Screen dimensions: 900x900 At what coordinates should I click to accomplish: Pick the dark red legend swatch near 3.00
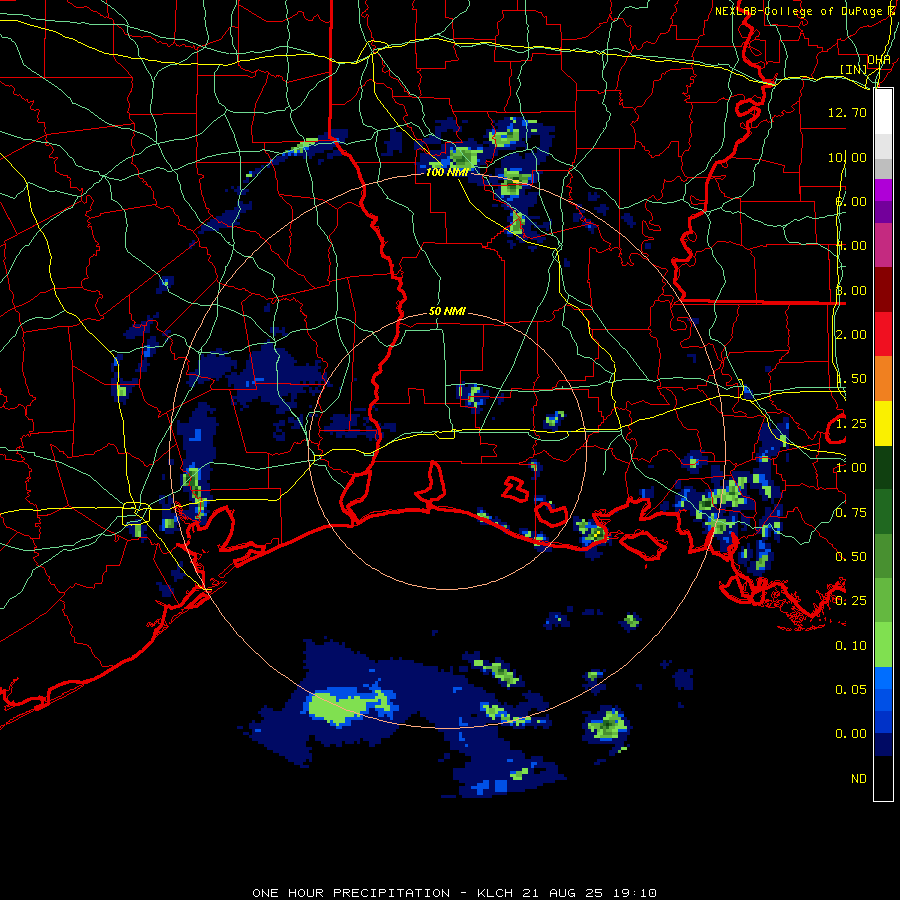tap(883, 290)
